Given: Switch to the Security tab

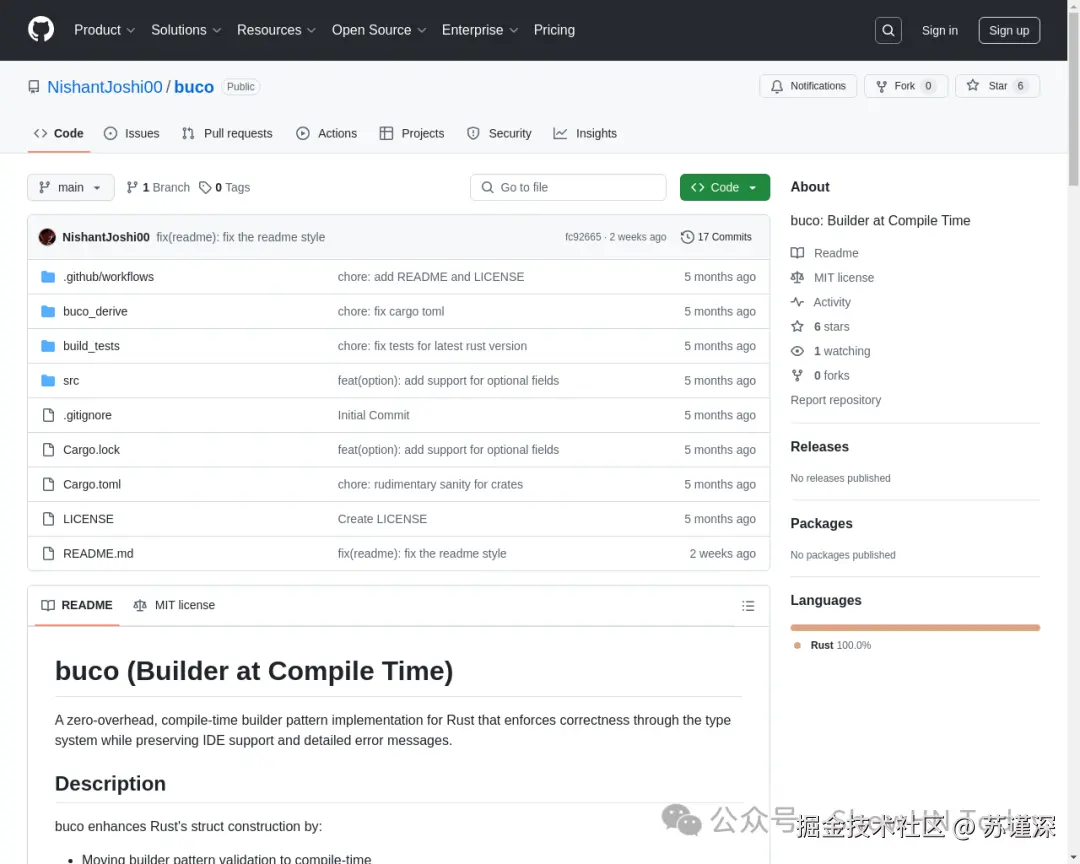Looking at the screenshot, I should click(x=499, y=133).
